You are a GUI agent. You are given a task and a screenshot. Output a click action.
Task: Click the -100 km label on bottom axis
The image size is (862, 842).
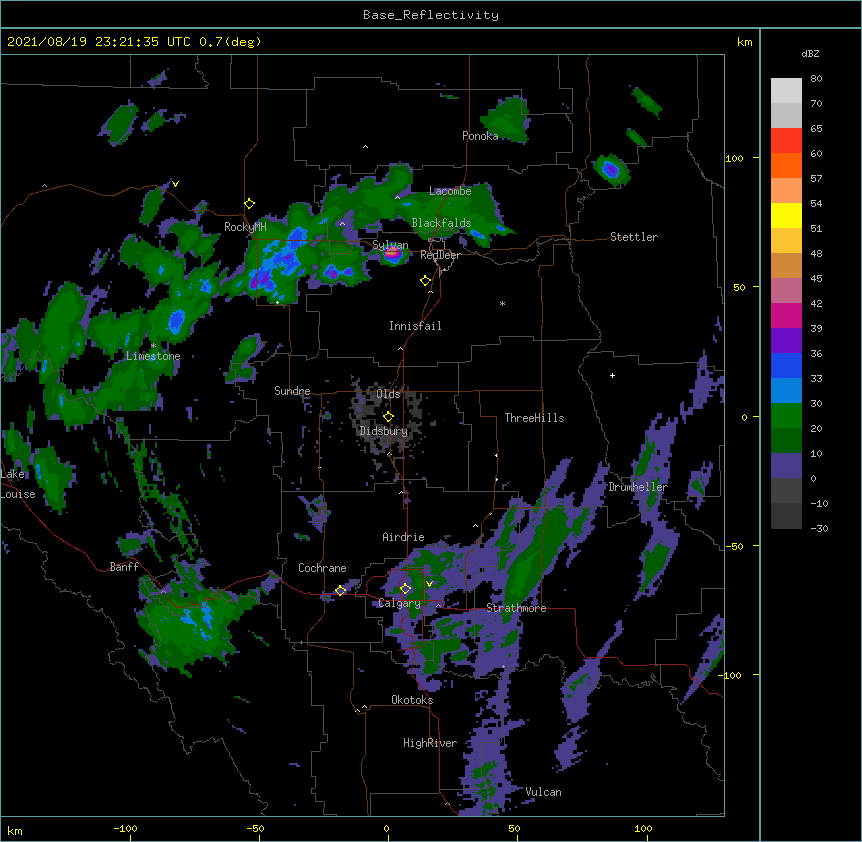[x=125, y=828]
